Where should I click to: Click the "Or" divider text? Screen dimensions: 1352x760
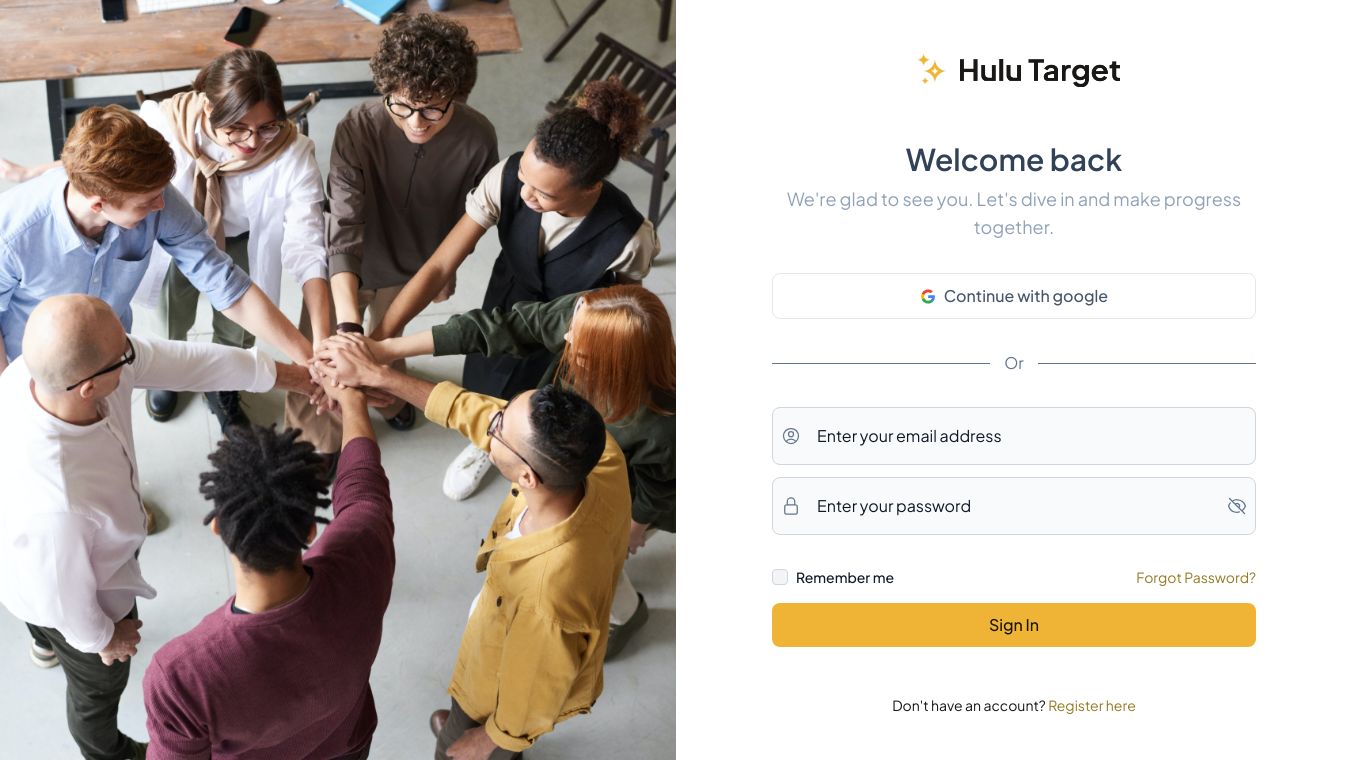click(1014, 363)
